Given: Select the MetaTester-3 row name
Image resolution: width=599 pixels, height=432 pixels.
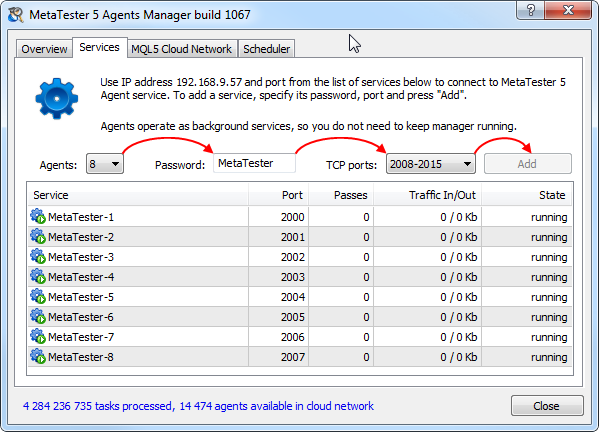Looking at the screenshot, I should (x=81, y=257).
